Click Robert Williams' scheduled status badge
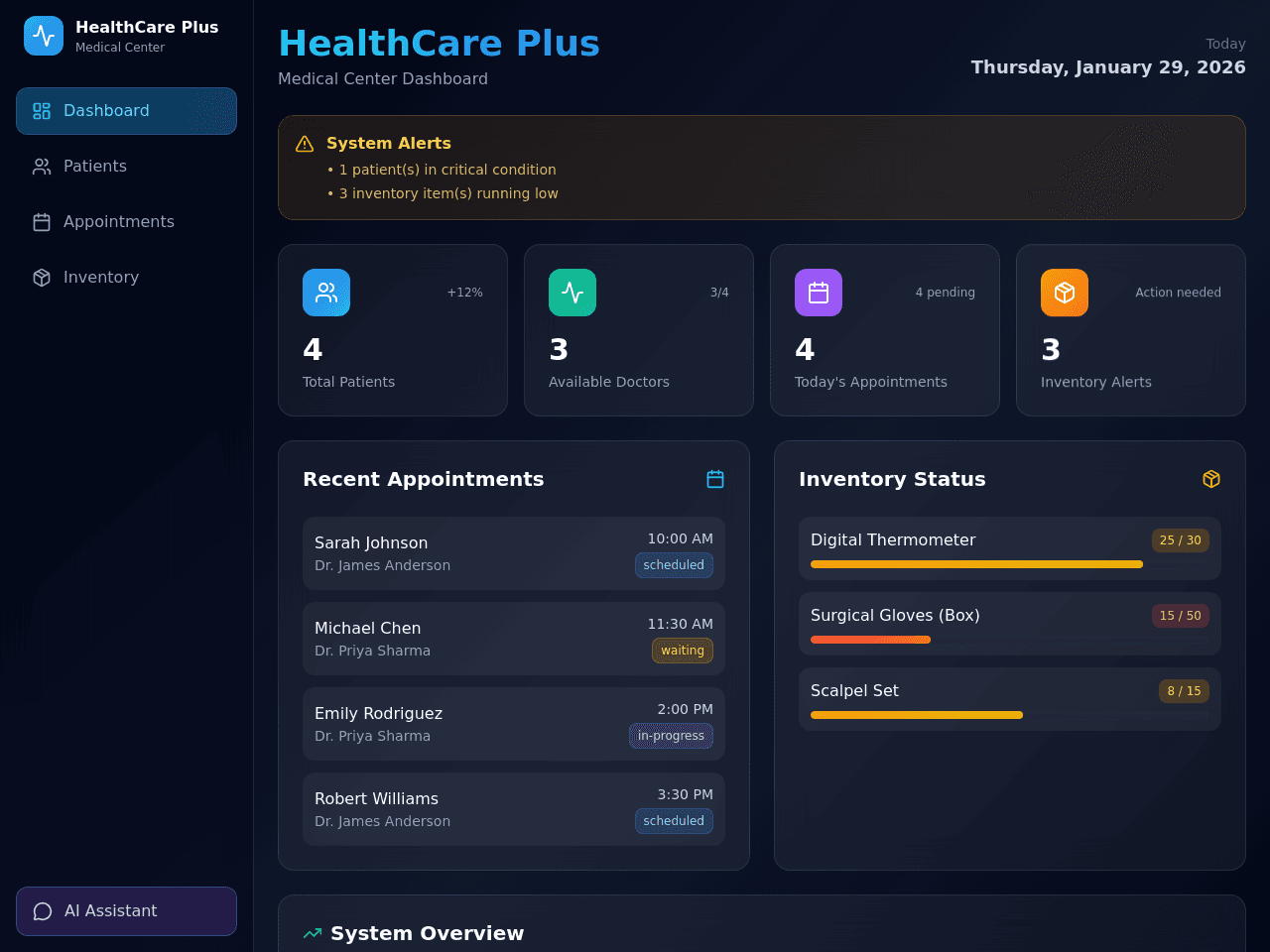The width and height of the screenshot is (1270, 952). [x=674, y=821]
